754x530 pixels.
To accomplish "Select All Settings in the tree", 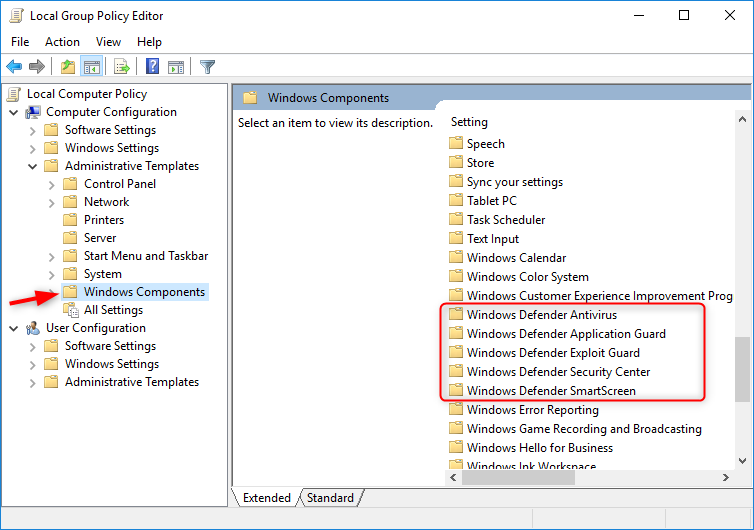I will [113, 310].
